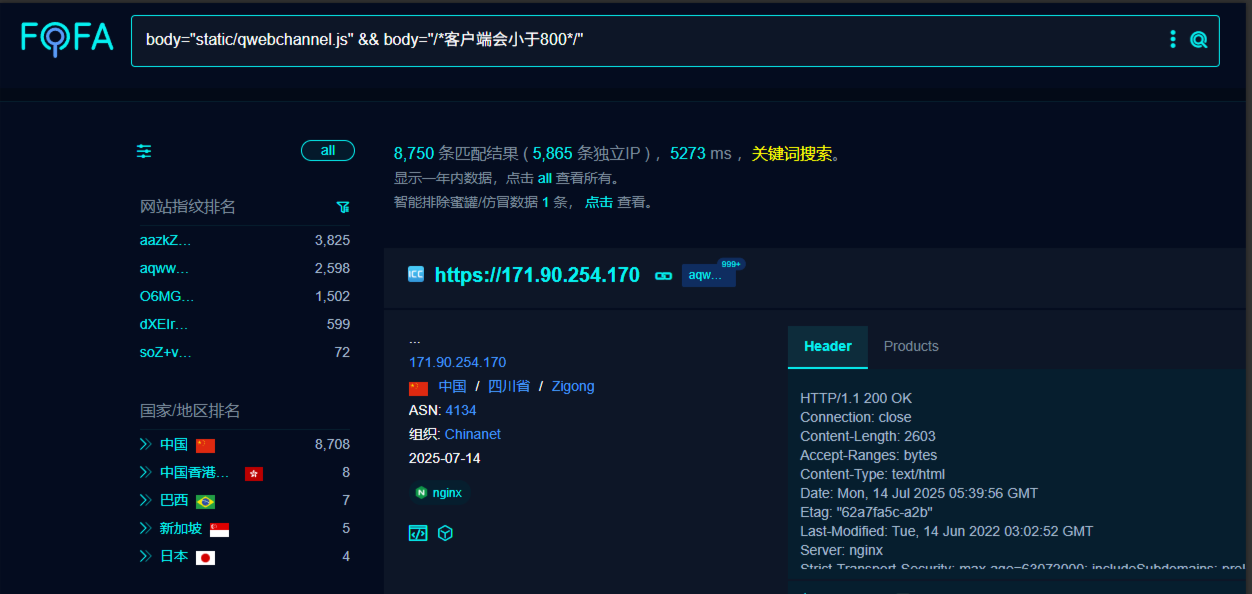Select fingerprint O6MG... in ranking
The width and height of the screenshot is (1252, 594).
tap(167, 296)
